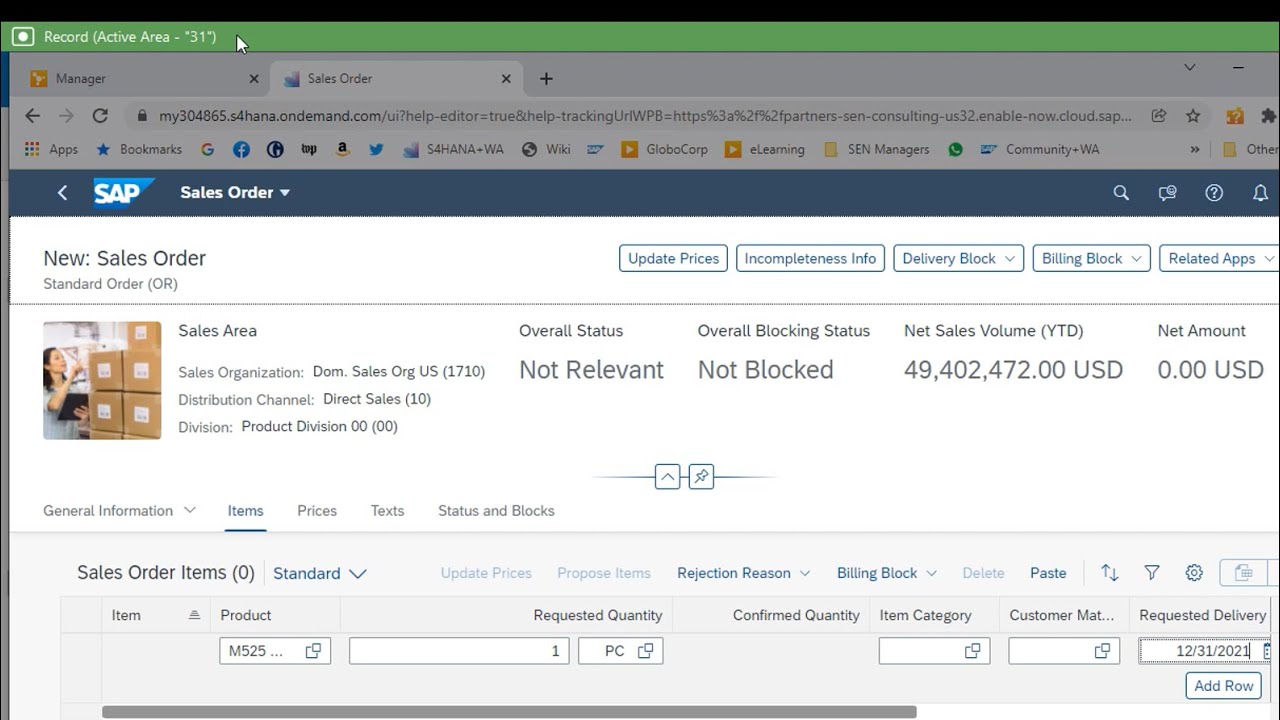
Task: Open the Twitter bookmark icon
Action: pos(376,149)
